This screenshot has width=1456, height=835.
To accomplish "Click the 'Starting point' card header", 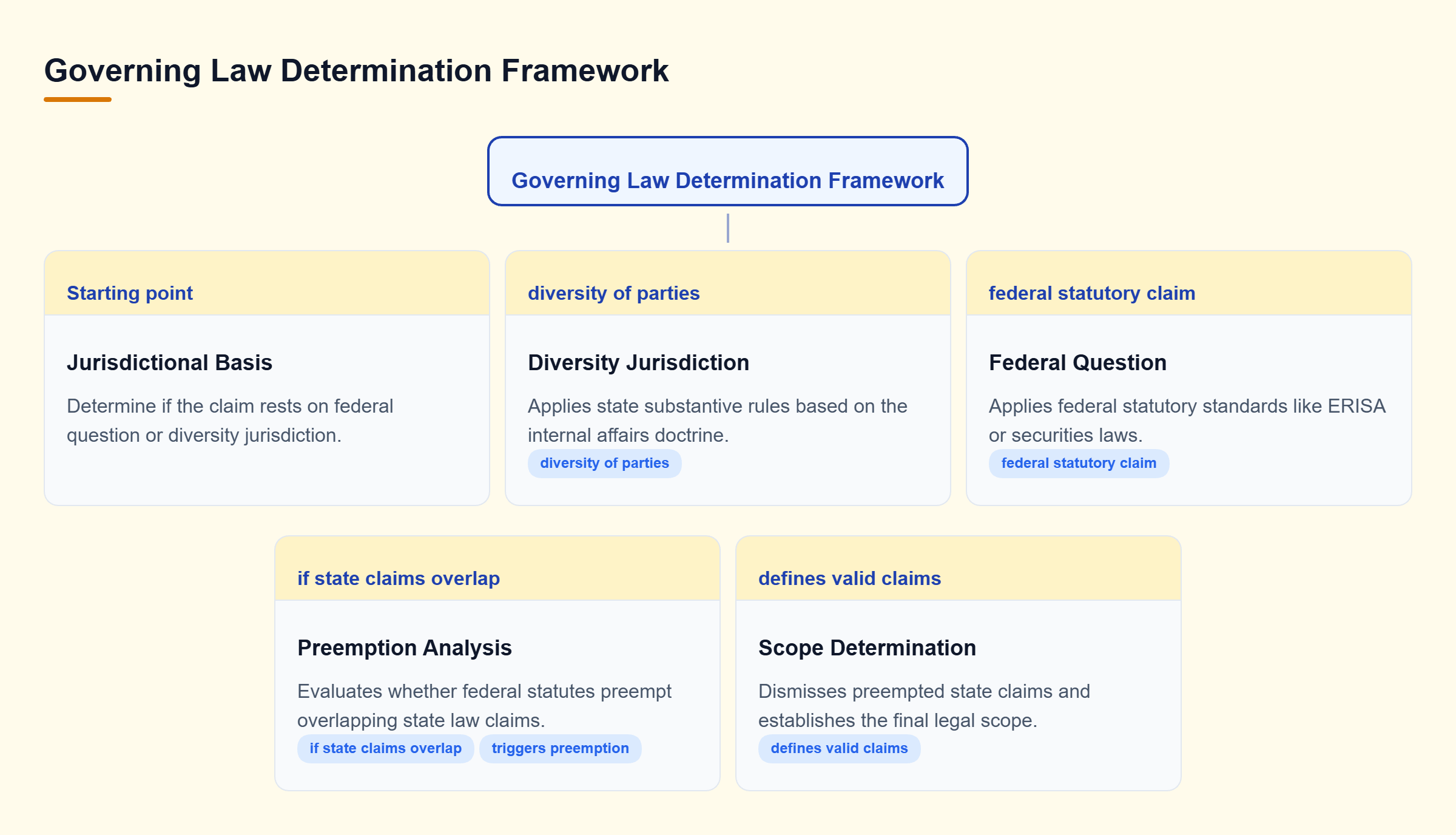I will (267, 283).
